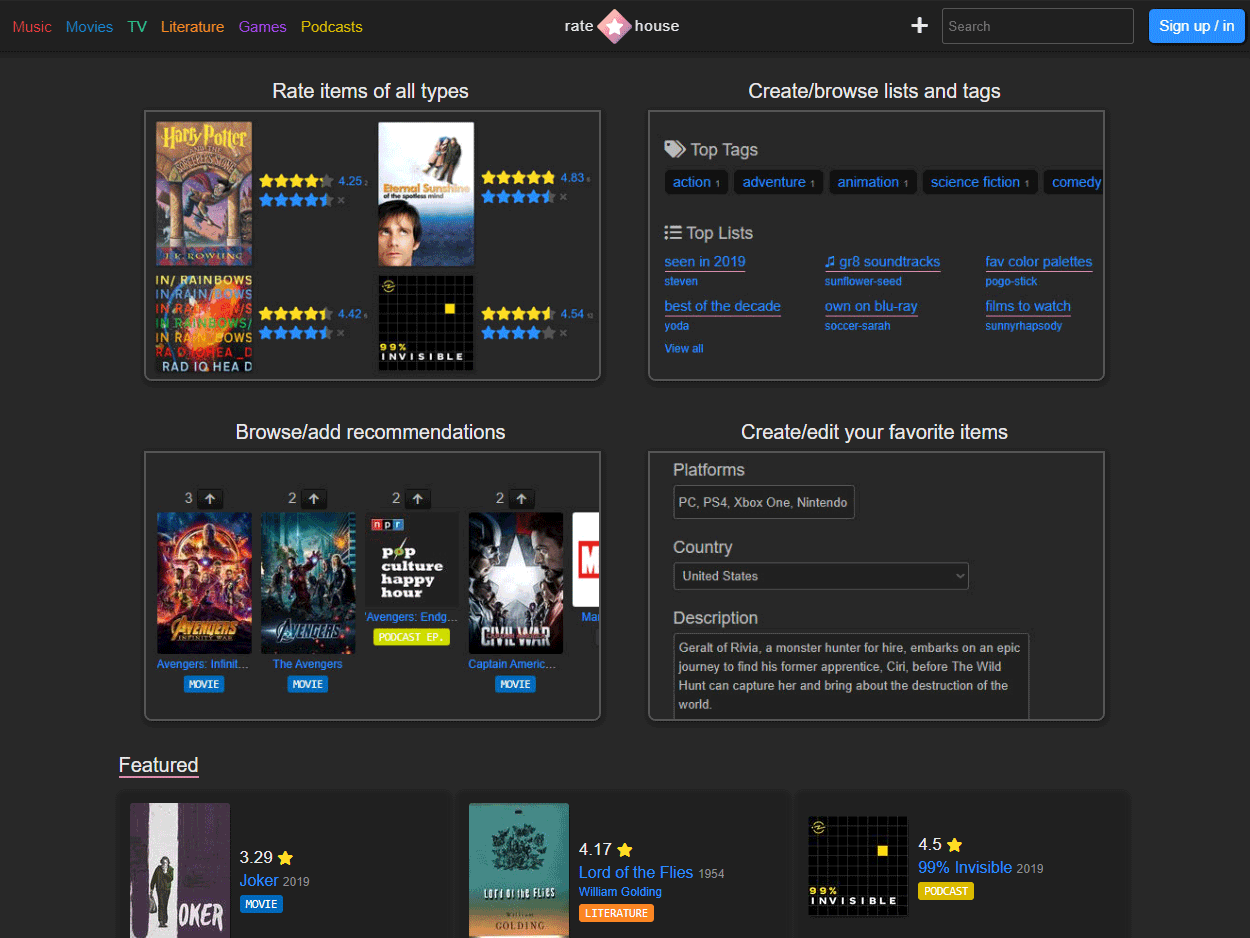Open the Podcasts section
Viewport: 1250px width, 938px height.
(x=332, y=27)
